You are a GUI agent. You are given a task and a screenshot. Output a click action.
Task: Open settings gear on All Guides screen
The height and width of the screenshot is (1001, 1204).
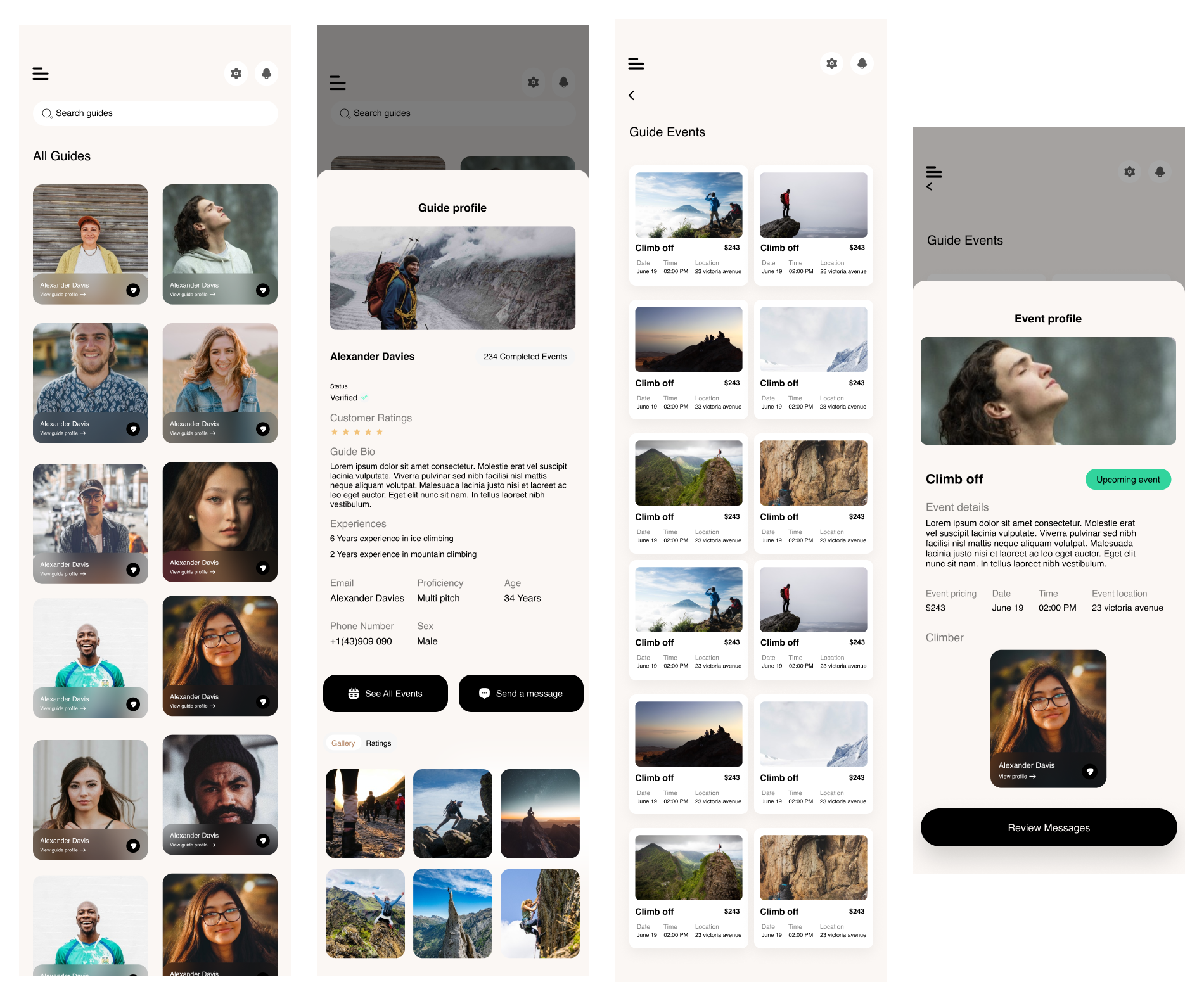pyautogui.click(x=236, y=73)
